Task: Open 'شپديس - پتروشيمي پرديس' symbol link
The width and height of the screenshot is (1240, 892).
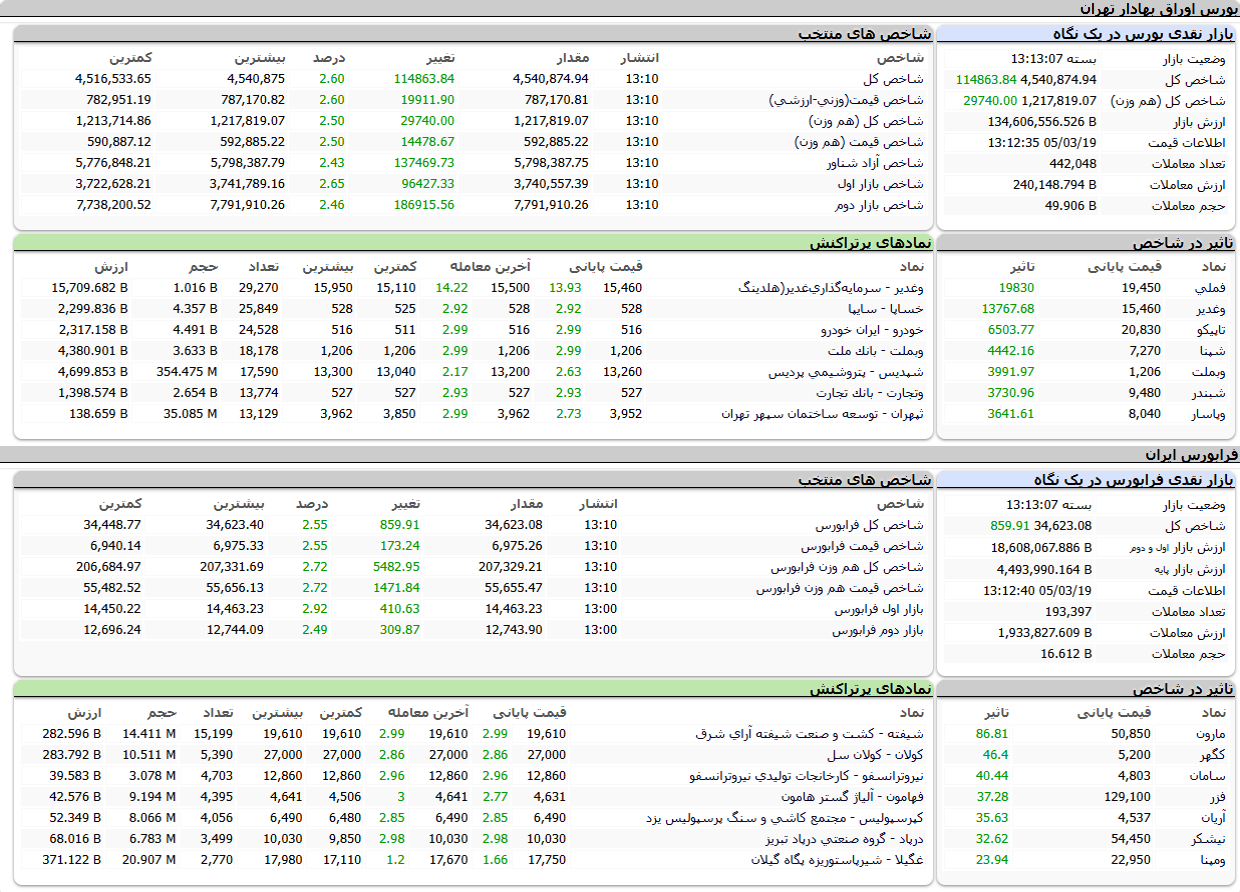Action: [847, 372]
